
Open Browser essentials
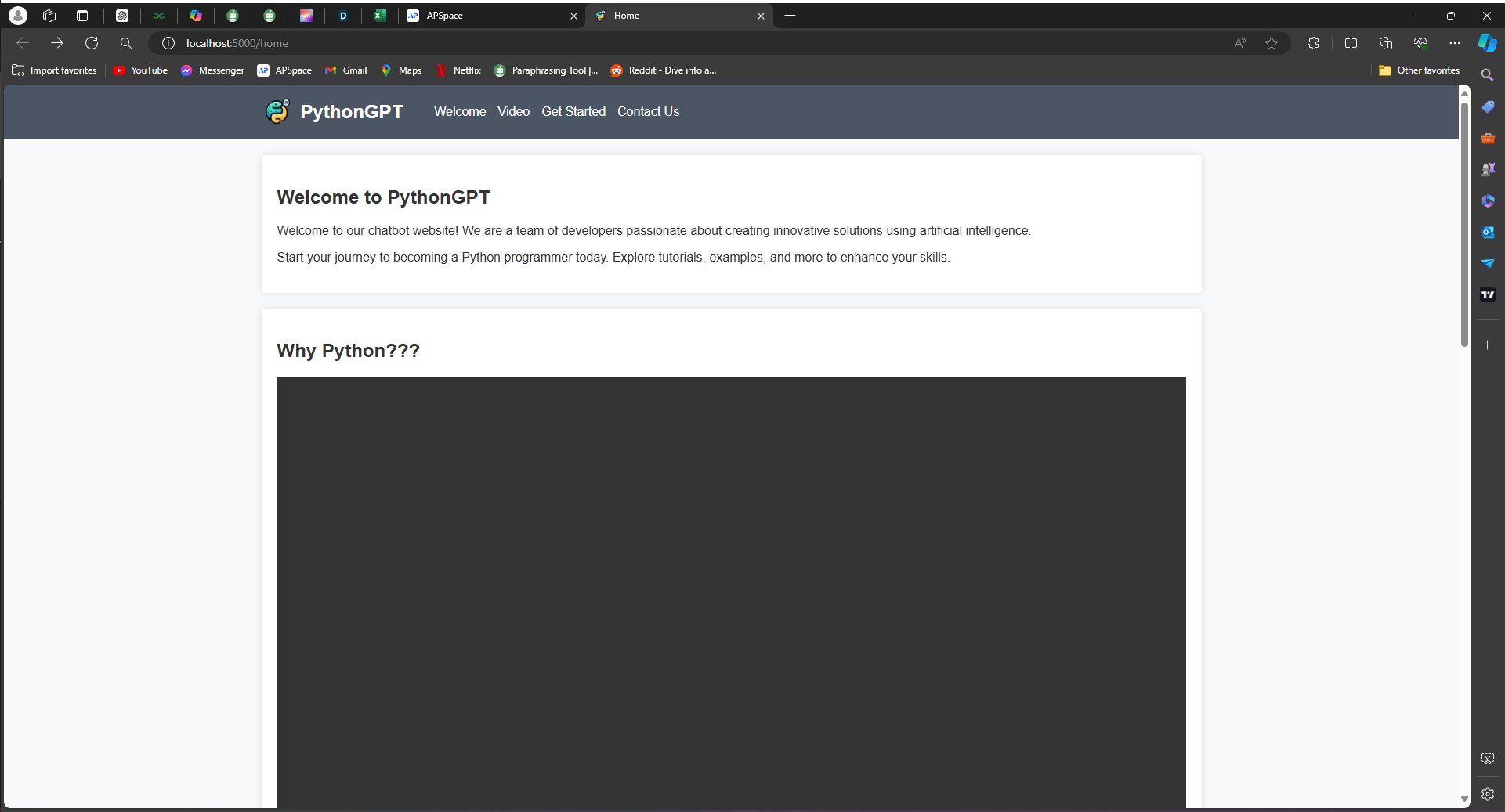[1420, 43]
